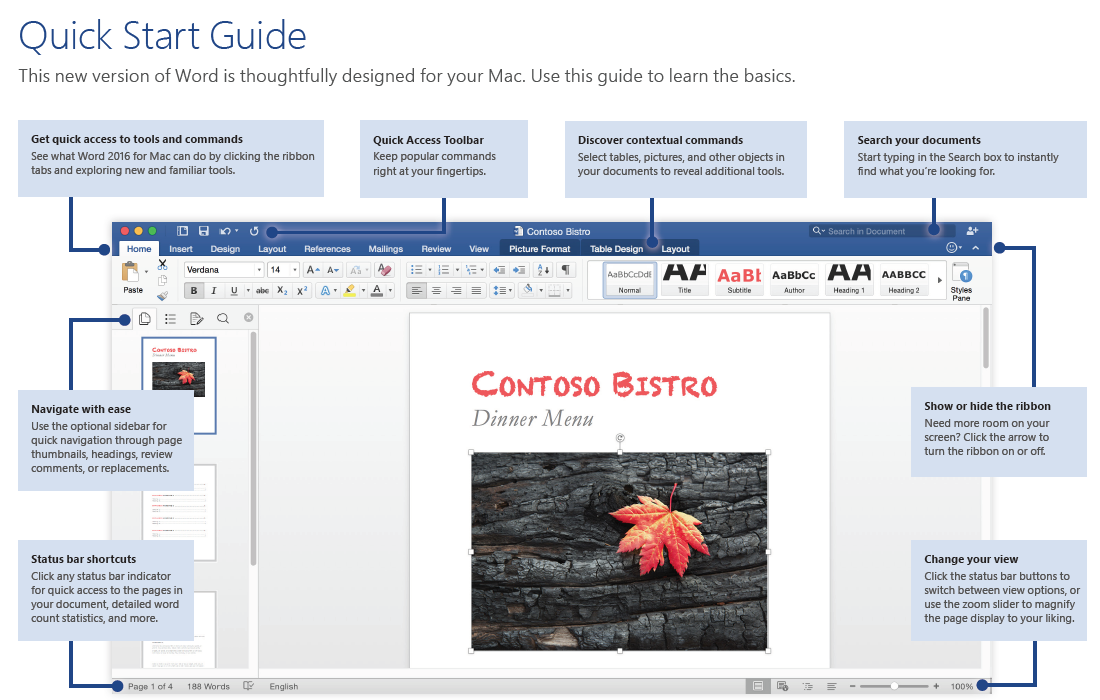Close the navigation sidebar with X icon
This screenshot has width=1100, height=700.
point(248,318)
